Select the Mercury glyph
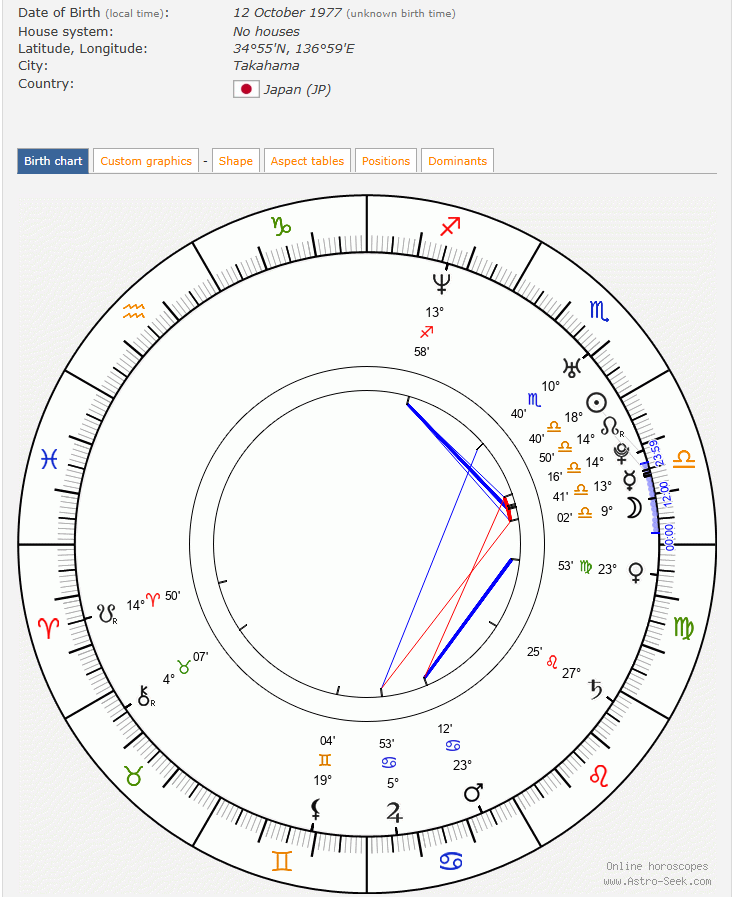The image size is (735, 897). (x=629, y=480)
